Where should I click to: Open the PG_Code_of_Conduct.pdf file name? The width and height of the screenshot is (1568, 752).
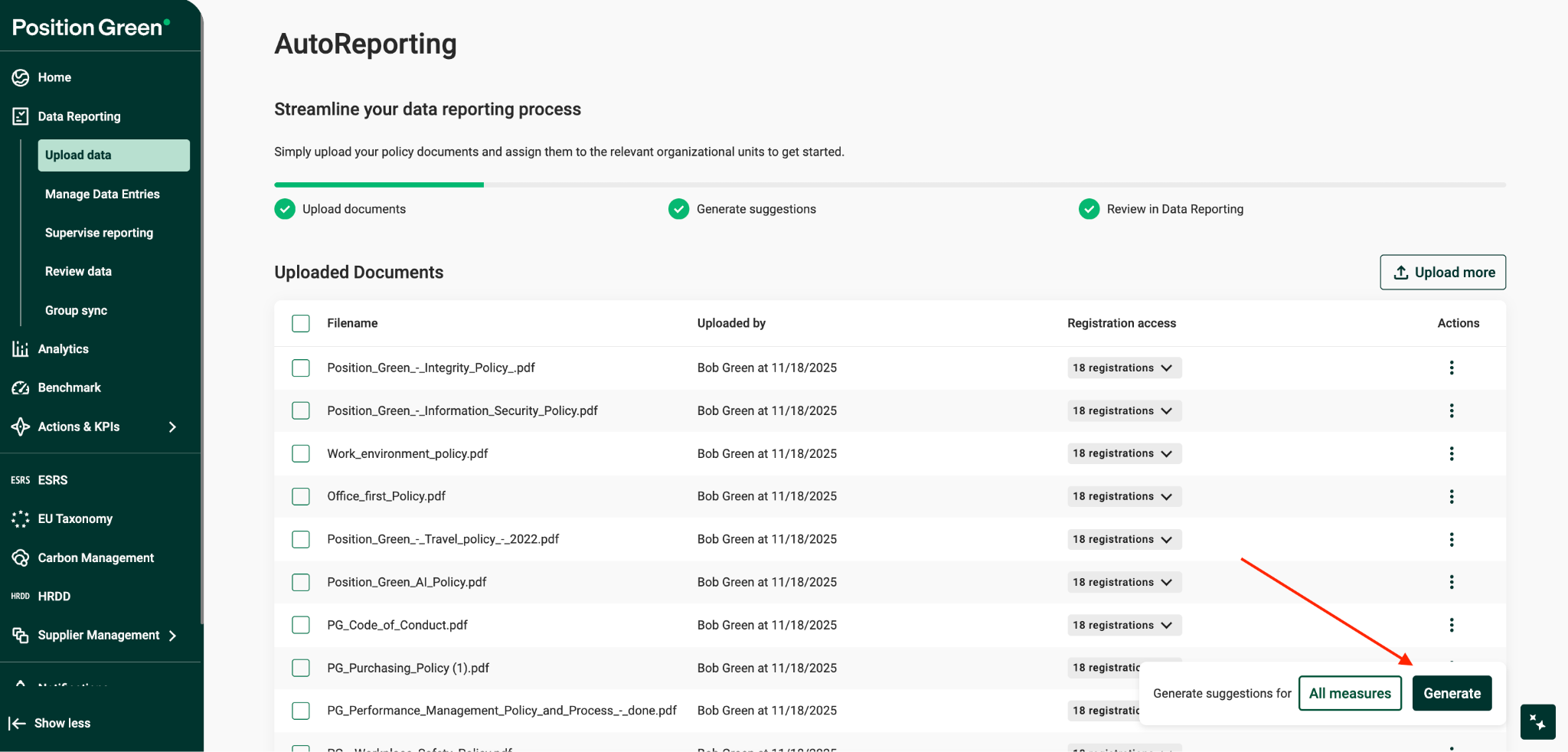[x=397, y=625]
